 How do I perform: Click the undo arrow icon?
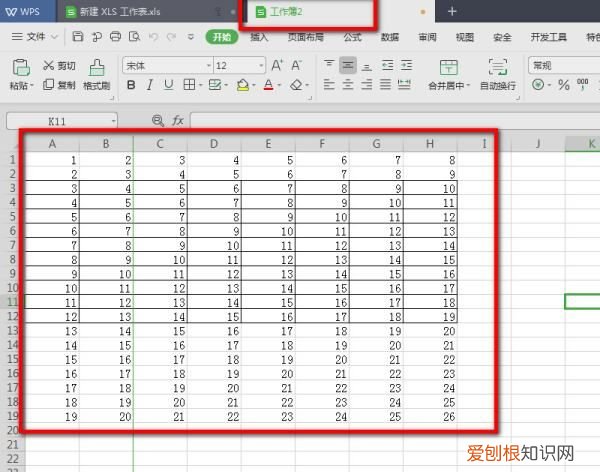153,37
